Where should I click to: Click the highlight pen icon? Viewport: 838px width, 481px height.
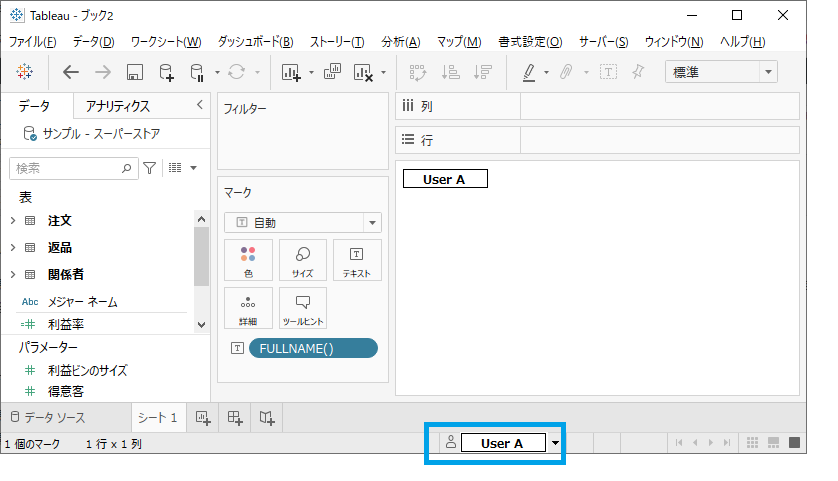[x=529, y=72]
